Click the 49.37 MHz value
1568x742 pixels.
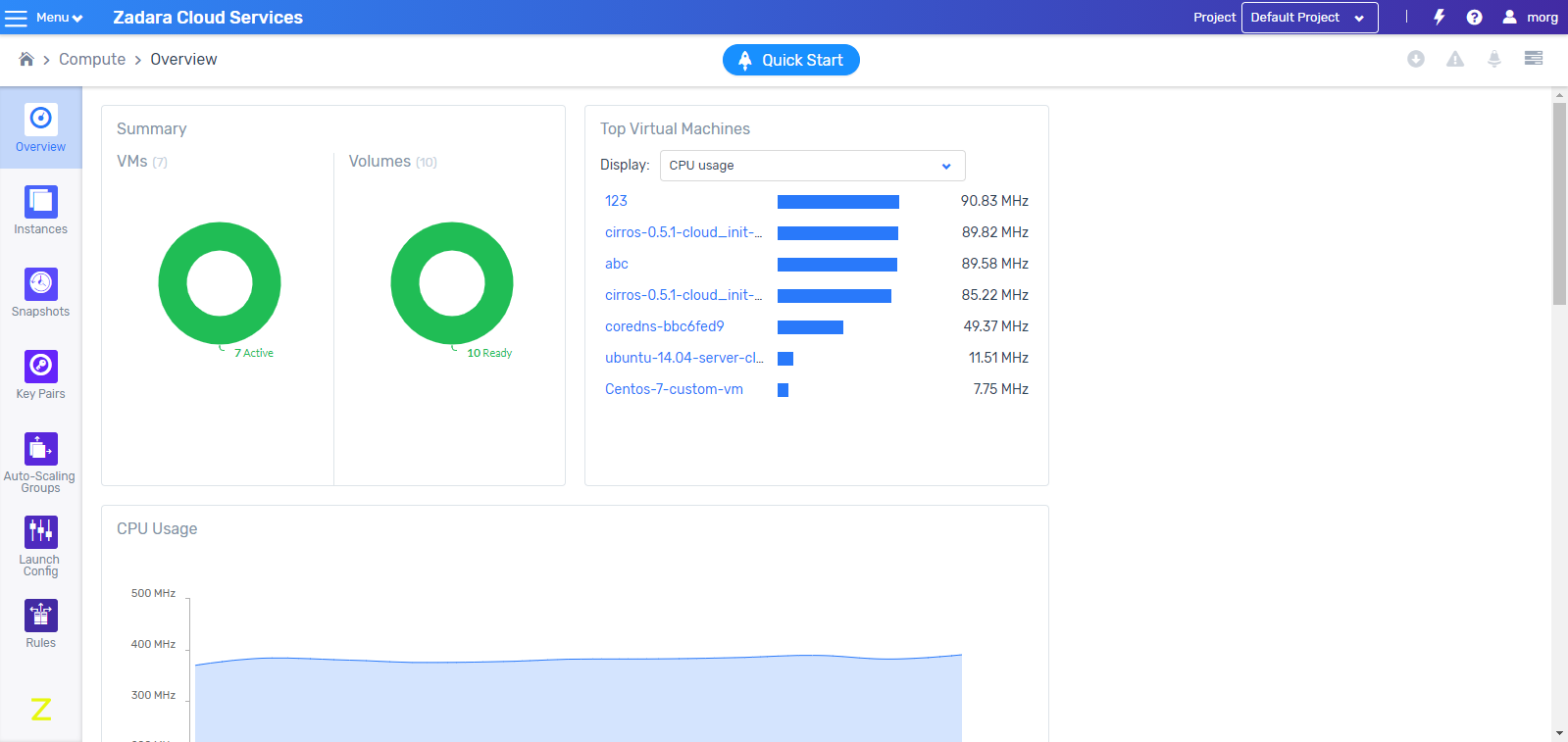point(995,326)
